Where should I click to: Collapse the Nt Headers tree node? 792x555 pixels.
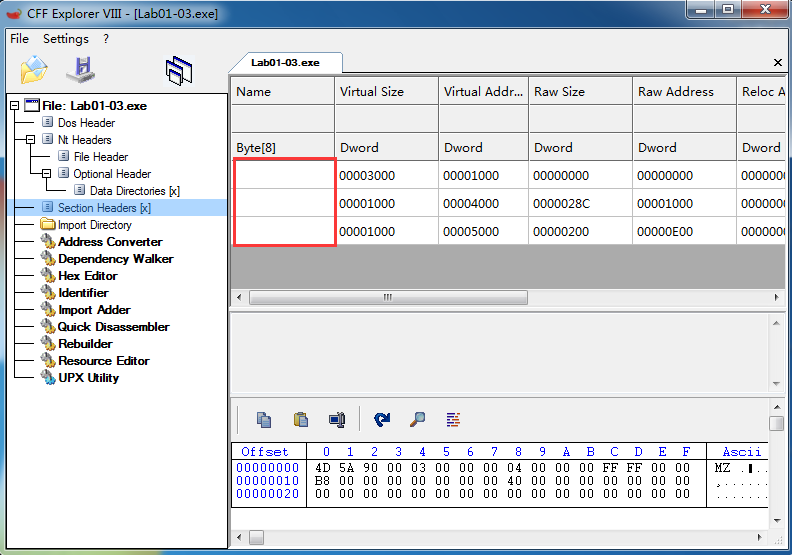coord(31,139)
